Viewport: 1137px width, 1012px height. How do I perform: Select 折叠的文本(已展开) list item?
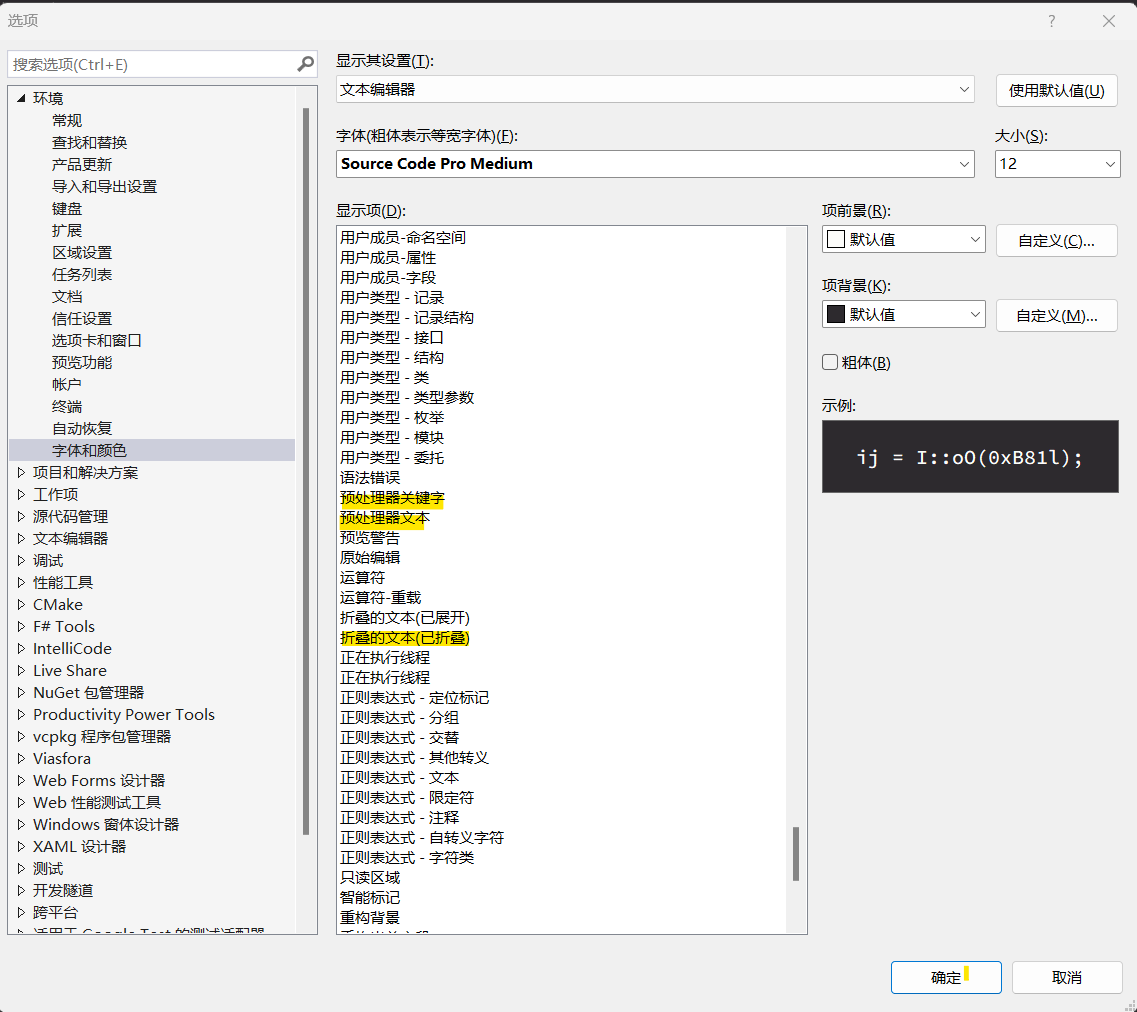pyautogui.click(x=405, y=618)
